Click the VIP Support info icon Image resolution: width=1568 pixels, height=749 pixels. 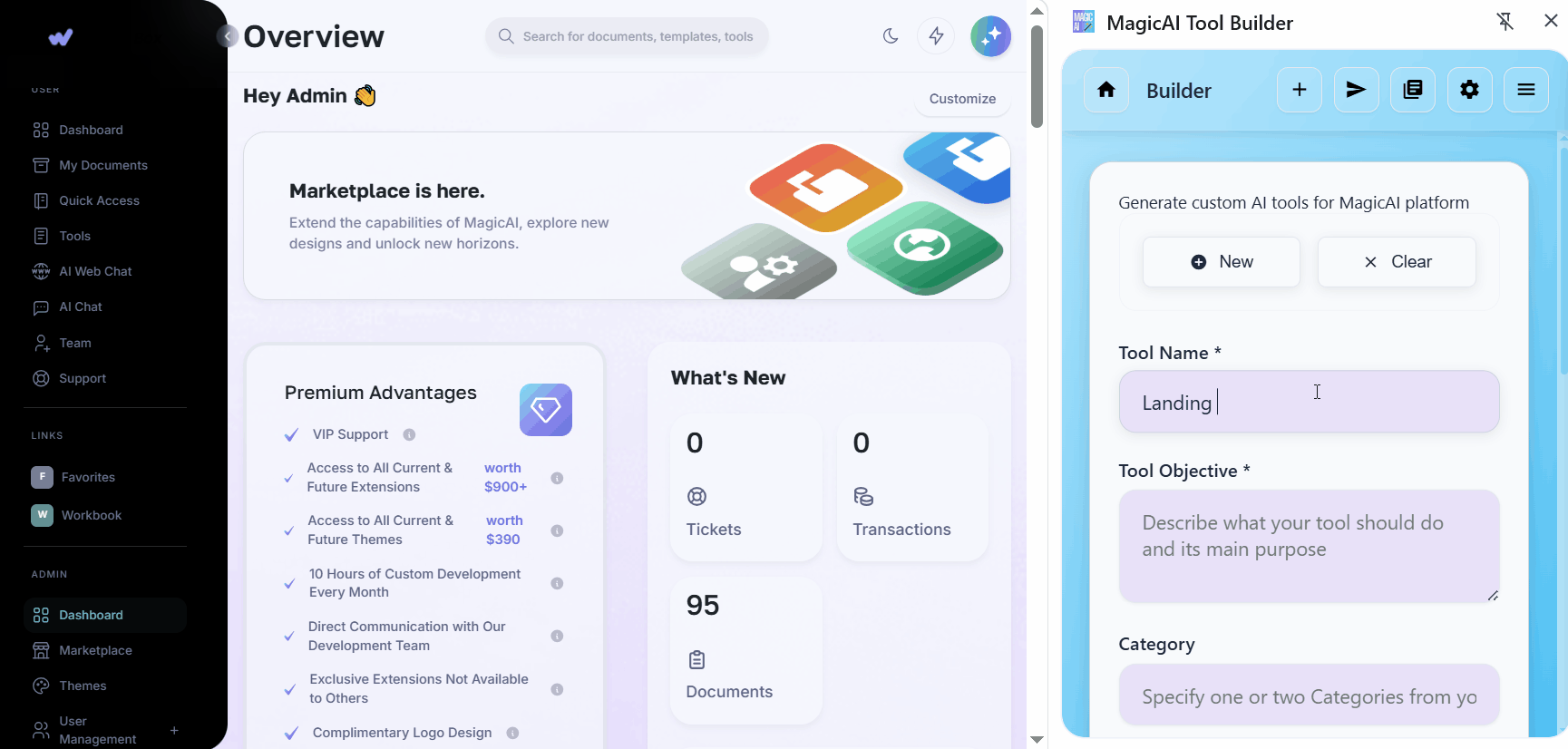coord(409,434)
